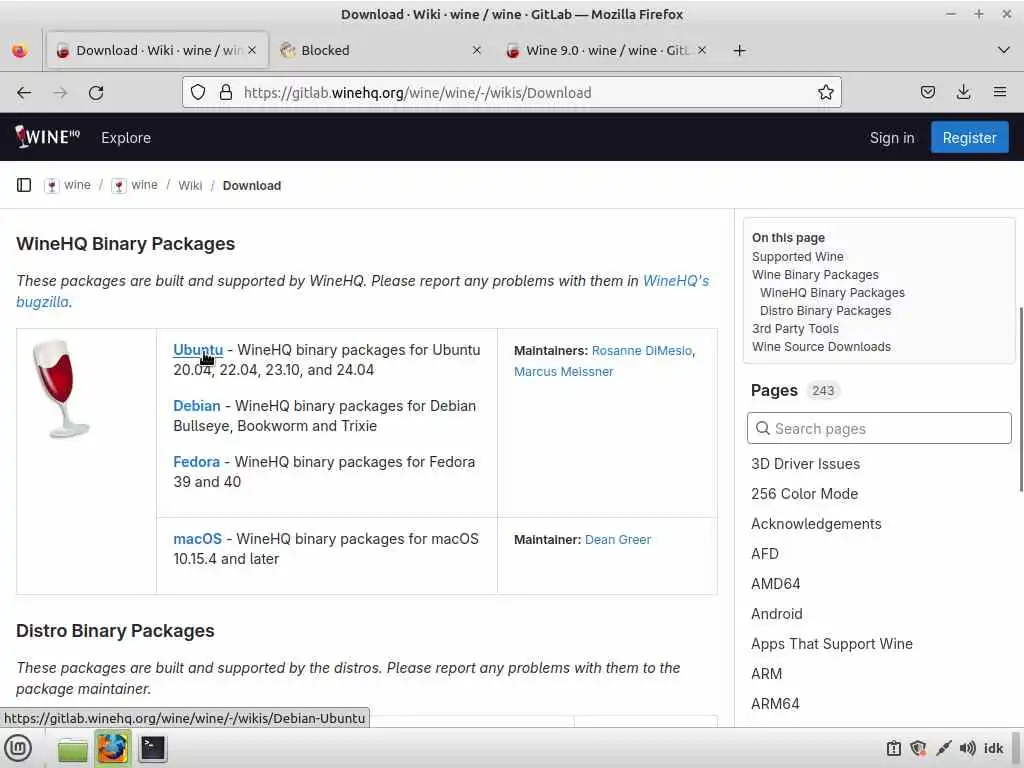Click the Firefox taskbar icon

pyautogui.click(x=112, y=748)
